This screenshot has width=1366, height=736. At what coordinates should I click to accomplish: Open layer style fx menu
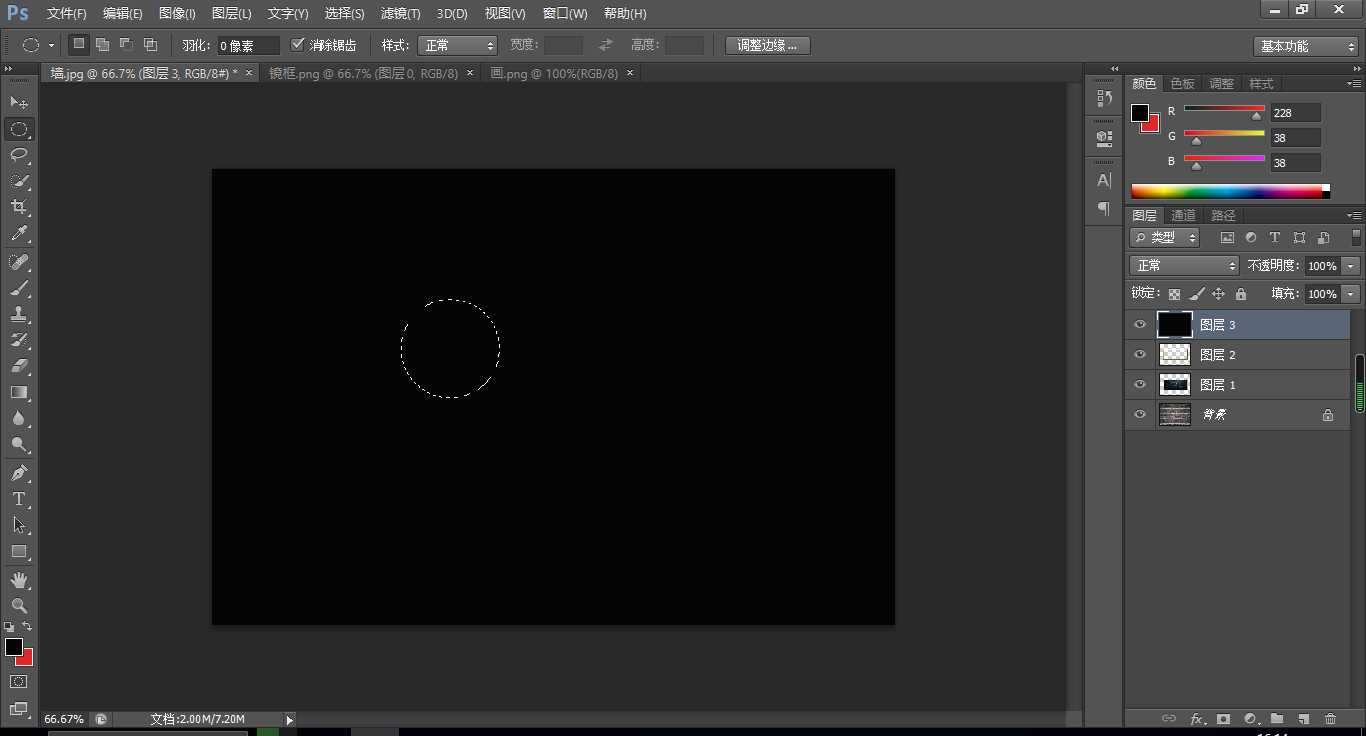[x=1197, y=718]
